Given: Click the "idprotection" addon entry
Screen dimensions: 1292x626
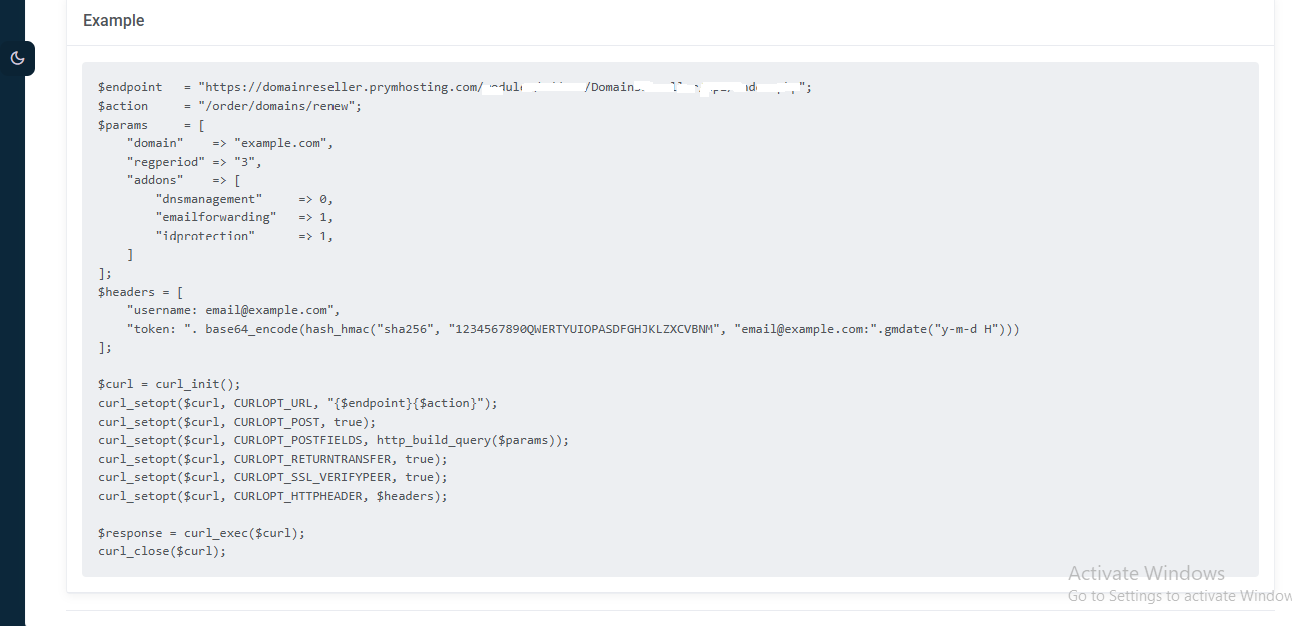Looking at the screenshot, I should [205, 236].
